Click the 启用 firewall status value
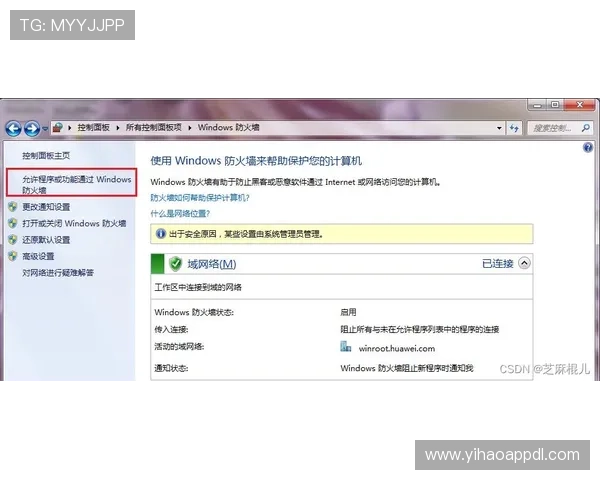The height and width of the screenshot is (480, 600). [x=348, y=312]
